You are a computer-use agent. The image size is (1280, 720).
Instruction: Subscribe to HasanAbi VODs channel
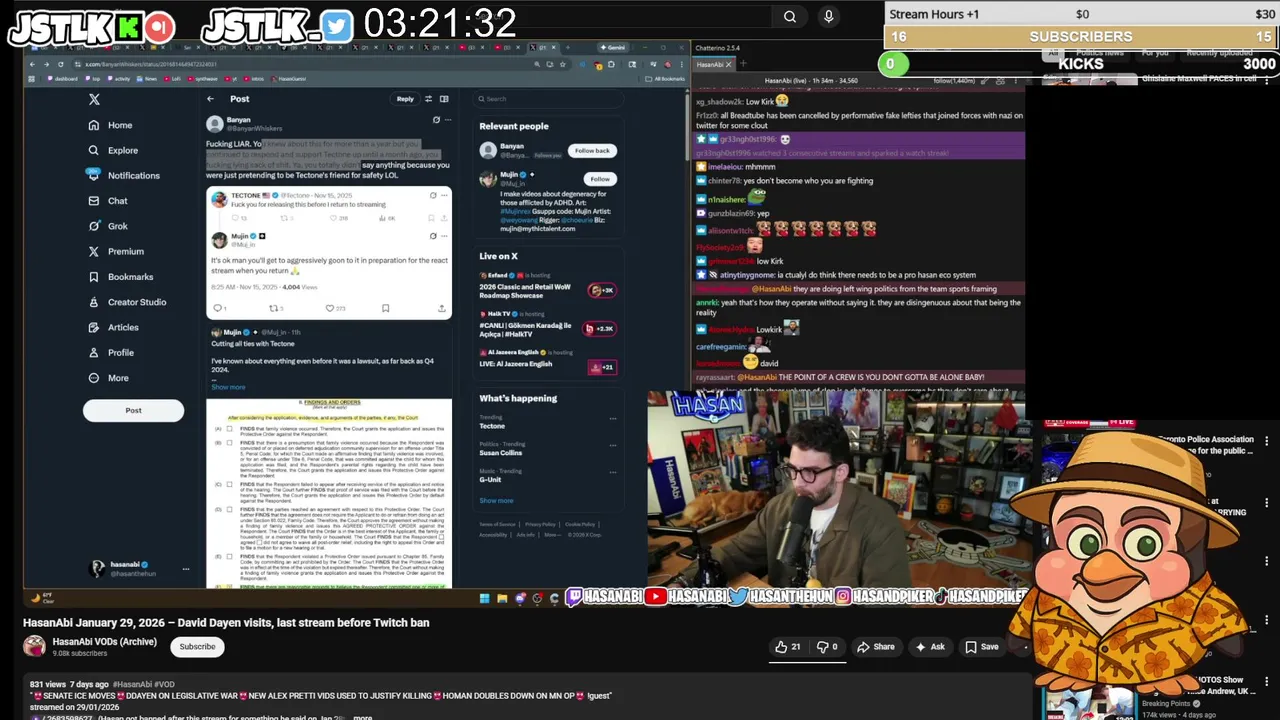click(x=197, y=646)
